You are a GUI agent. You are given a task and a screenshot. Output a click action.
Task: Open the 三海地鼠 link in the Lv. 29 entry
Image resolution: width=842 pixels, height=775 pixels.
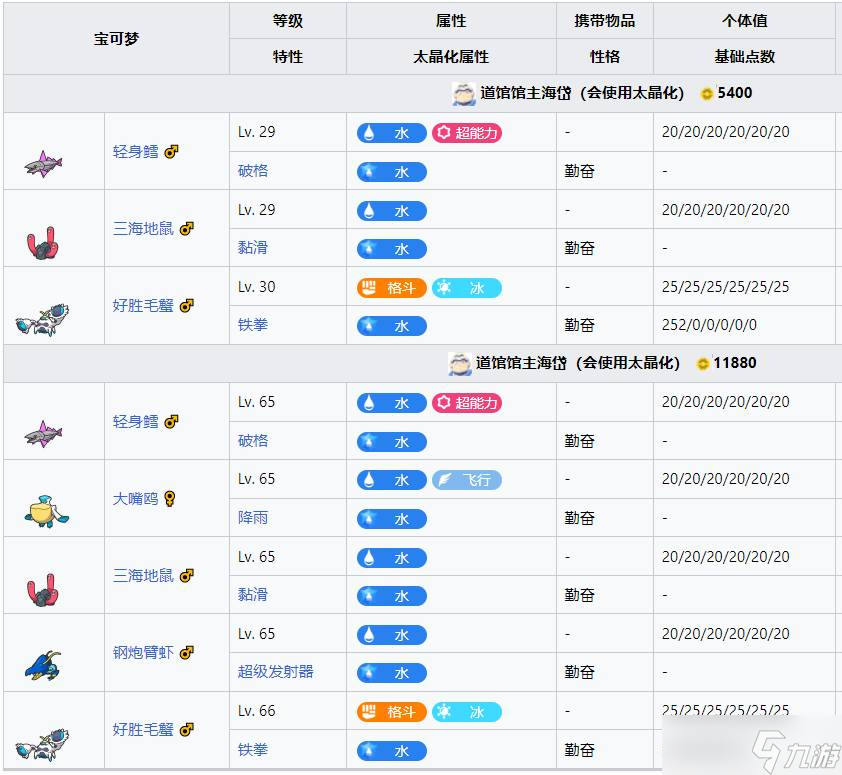click(143, 229)
